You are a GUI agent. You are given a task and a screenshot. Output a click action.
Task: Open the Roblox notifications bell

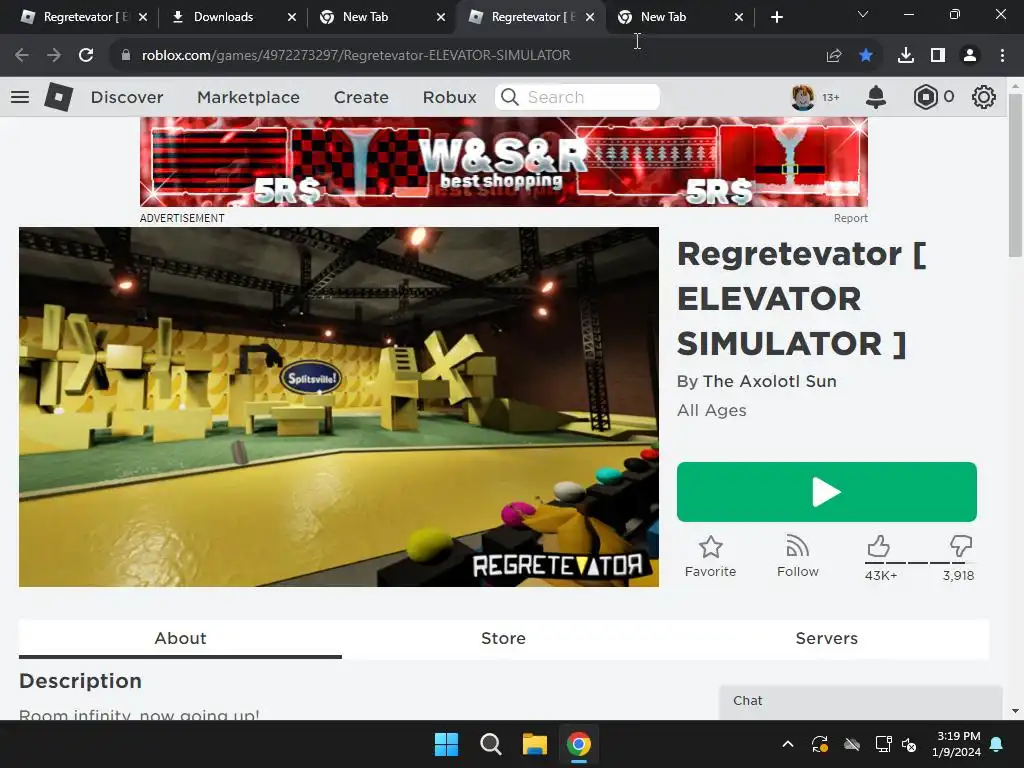876,97
